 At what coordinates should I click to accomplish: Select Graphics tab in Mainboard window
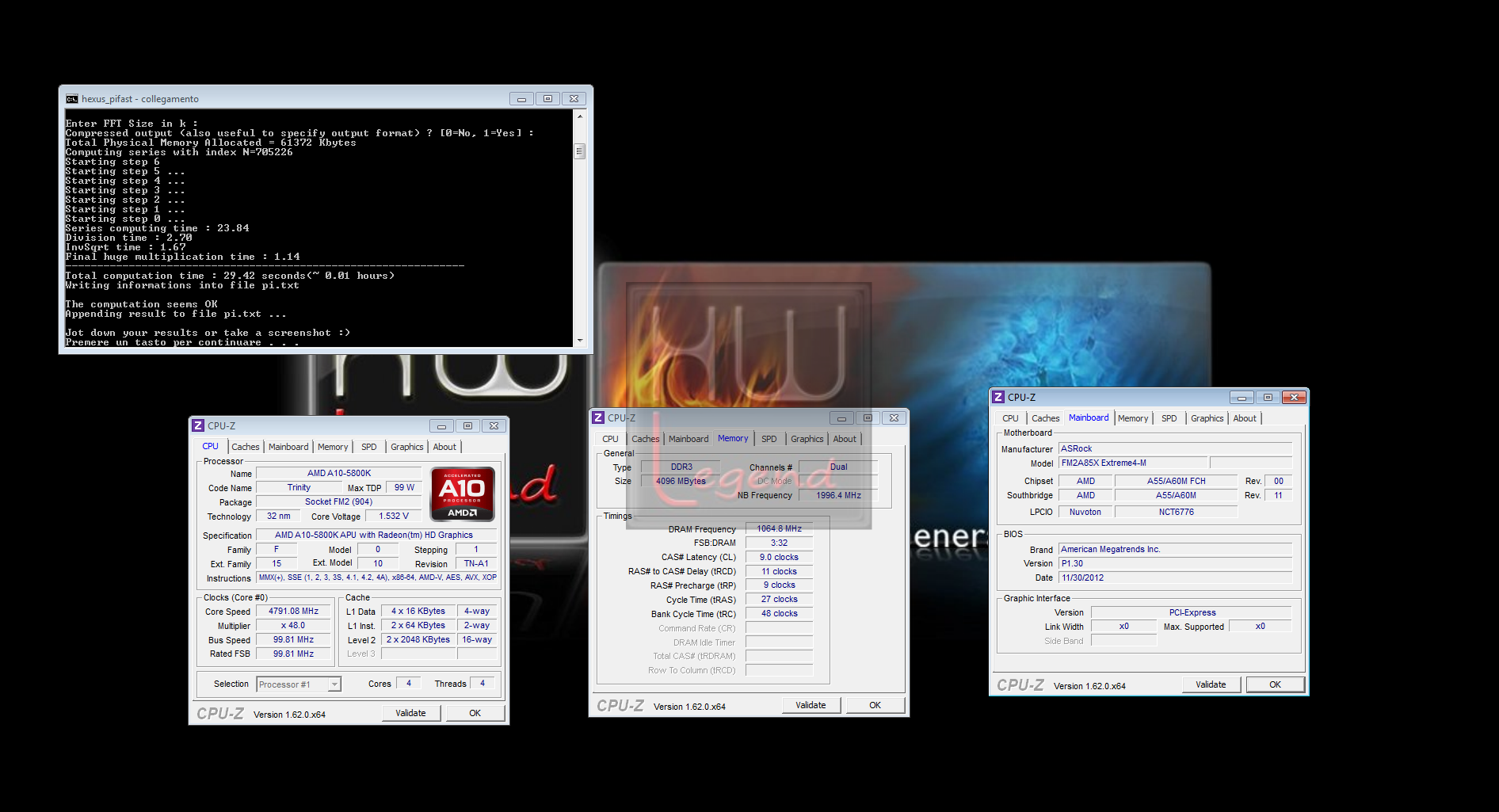pyautogui.click(x=1207, y=418)
